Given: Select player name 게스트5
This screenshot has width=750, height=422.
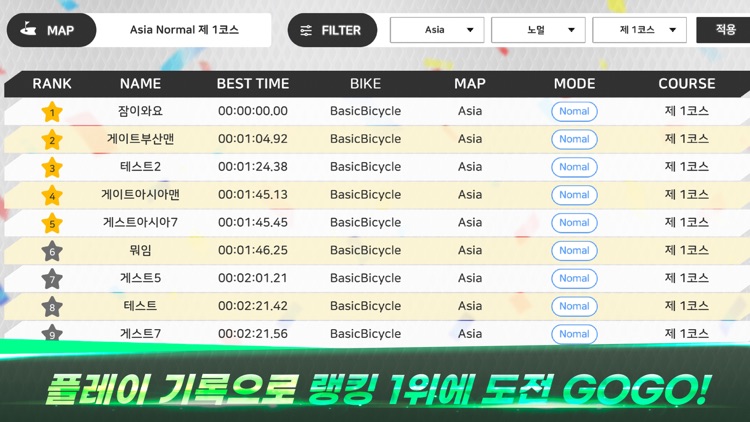Looking at the screenshot, I should point(140,278).
